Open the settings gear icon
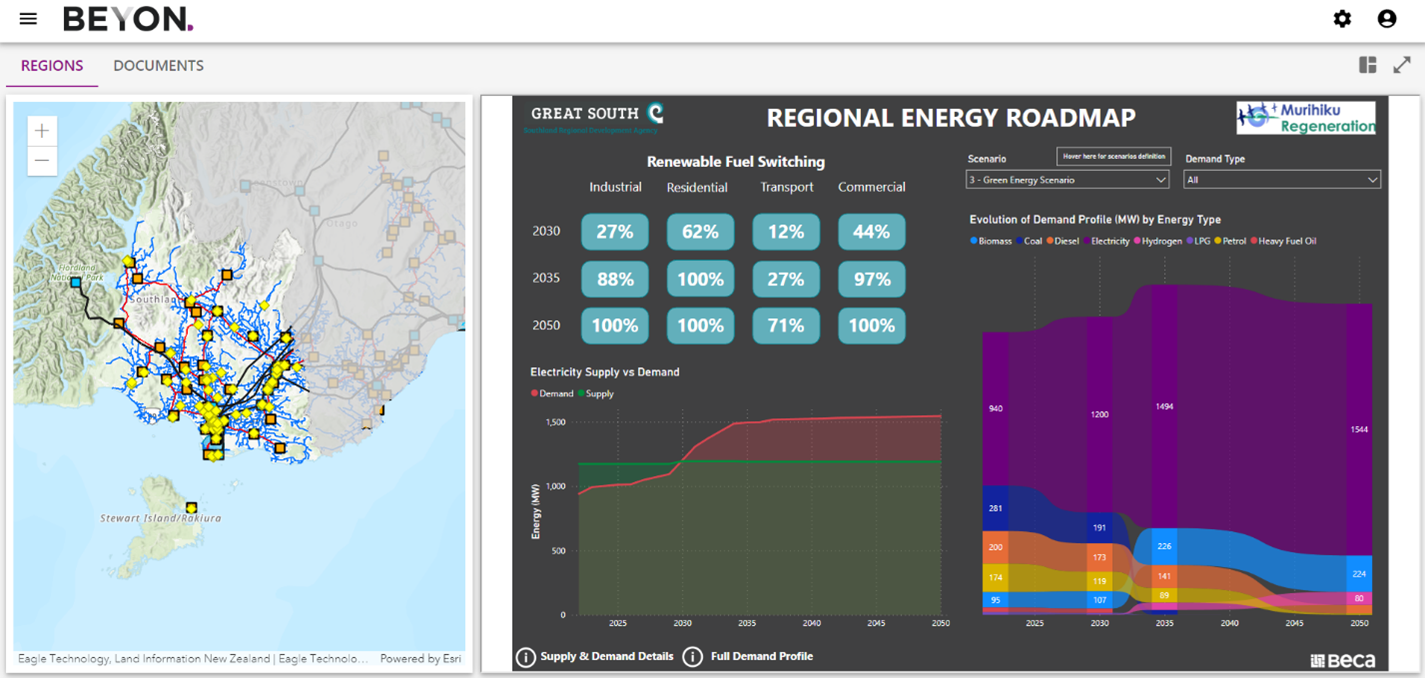 point(1342,18)
